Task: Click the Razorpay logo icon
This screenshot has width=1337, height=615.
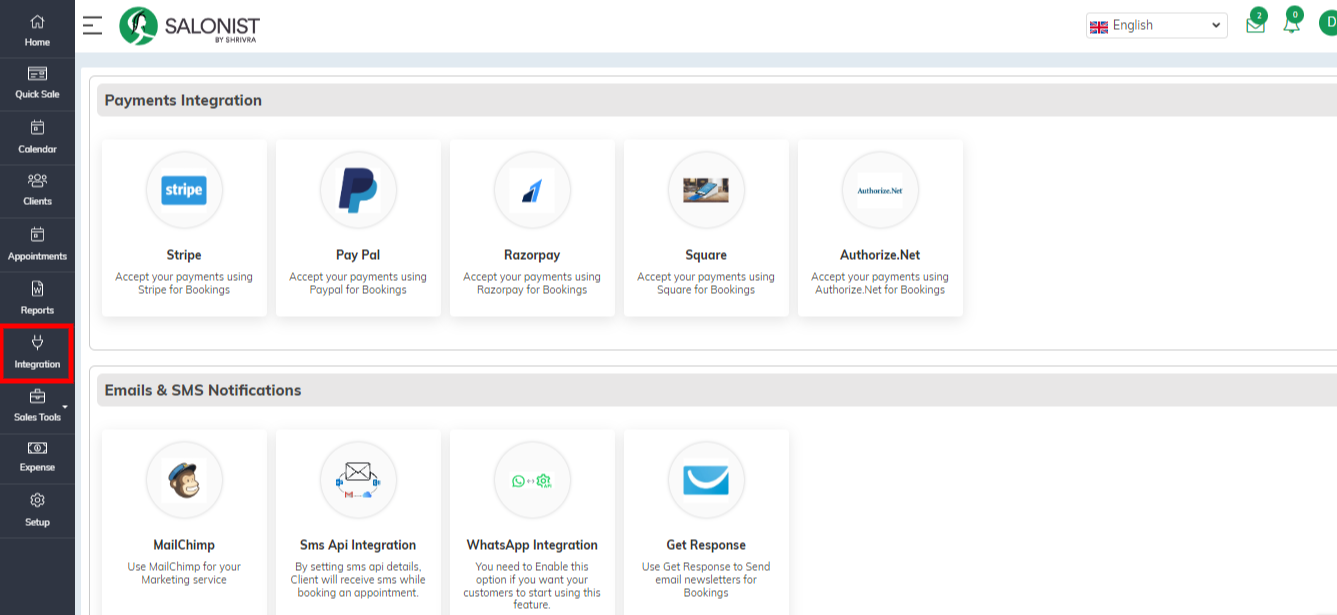Action: tap(532, 190)
